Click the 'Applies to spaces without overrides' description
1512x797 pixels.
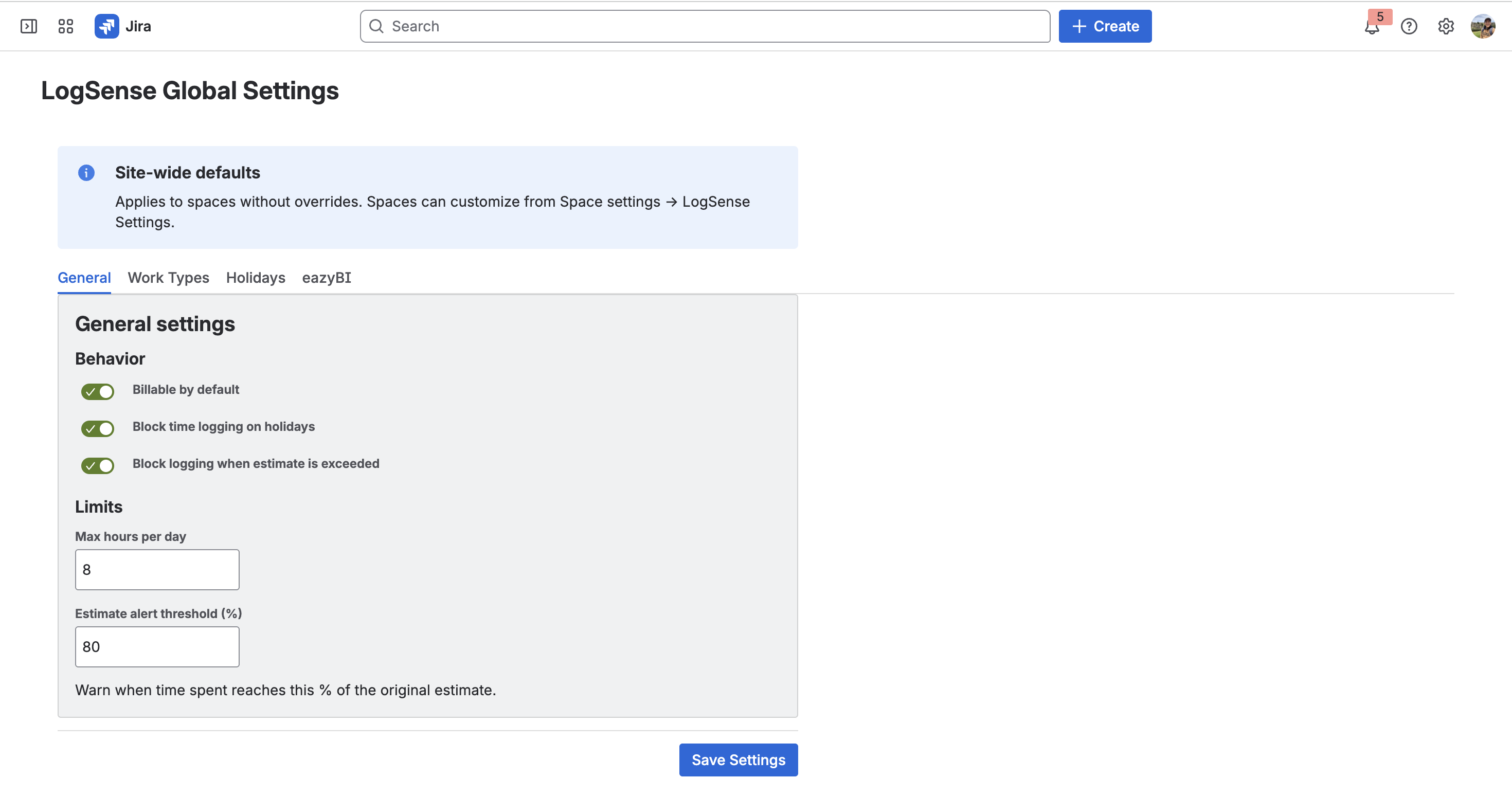coord(432,212)
